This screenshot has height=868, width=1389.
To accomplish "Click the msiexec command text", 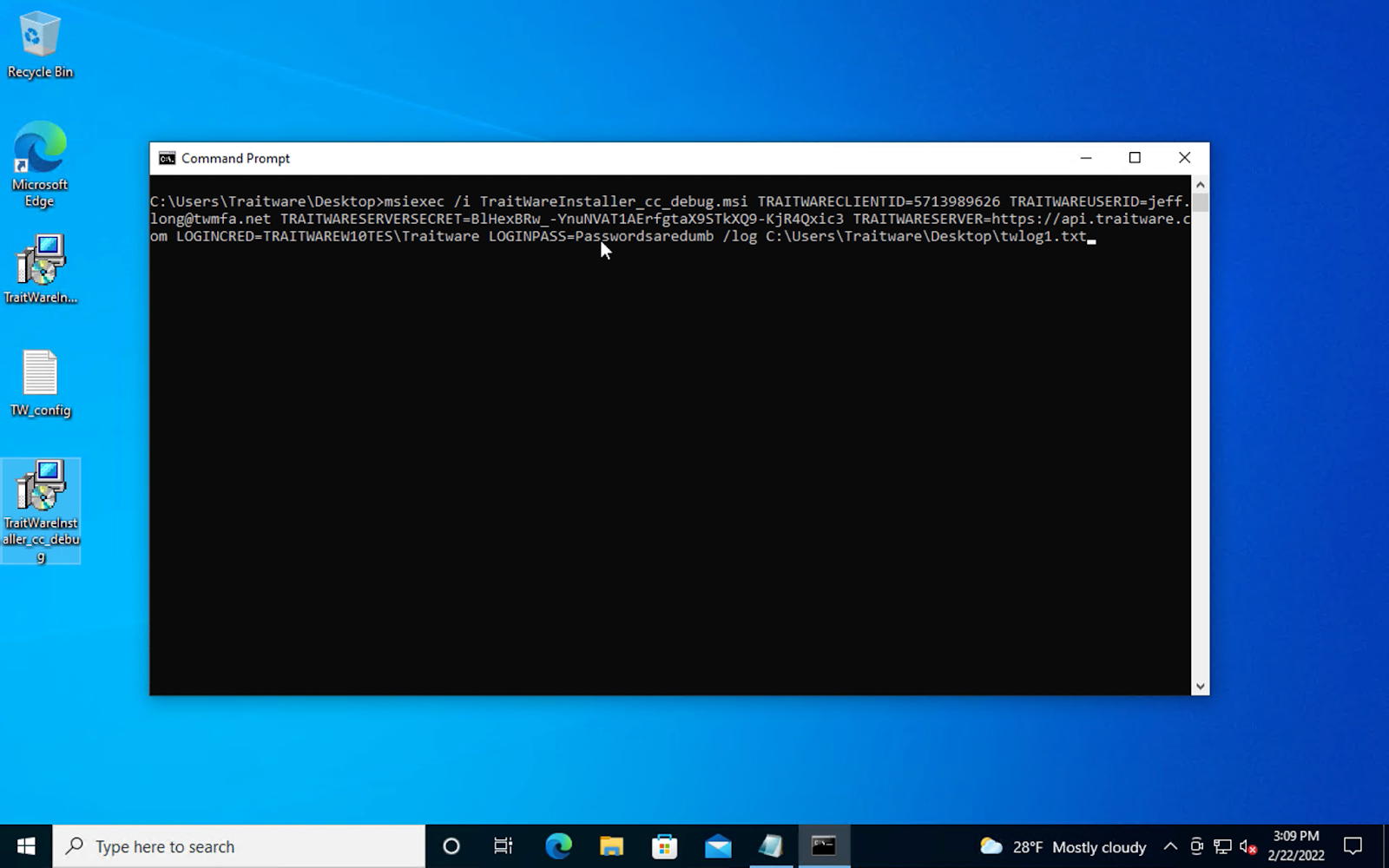I will coord(414,201).
